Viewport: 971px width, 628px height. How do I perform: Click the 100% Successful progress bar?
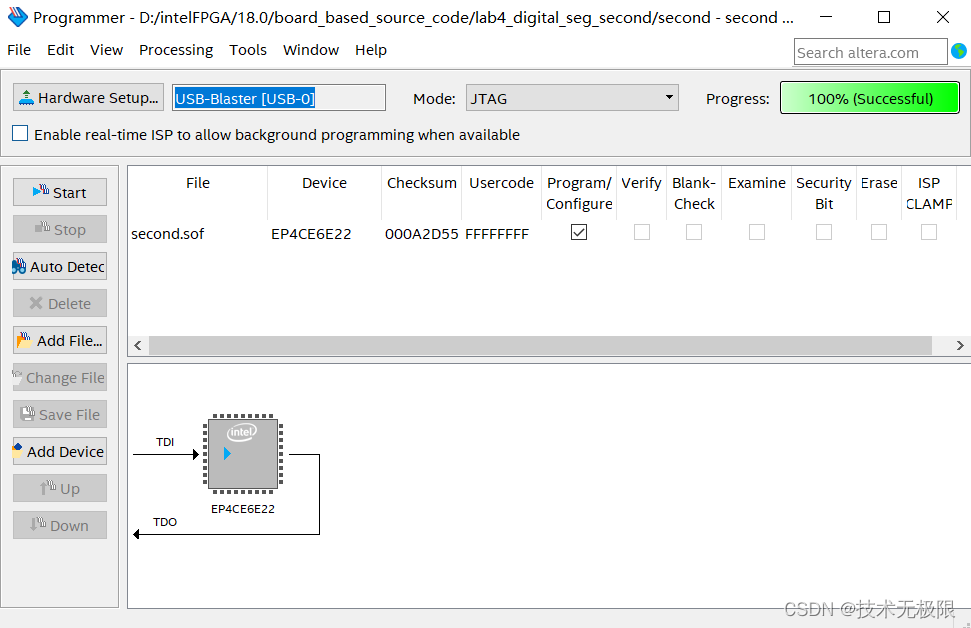(869, 98)
